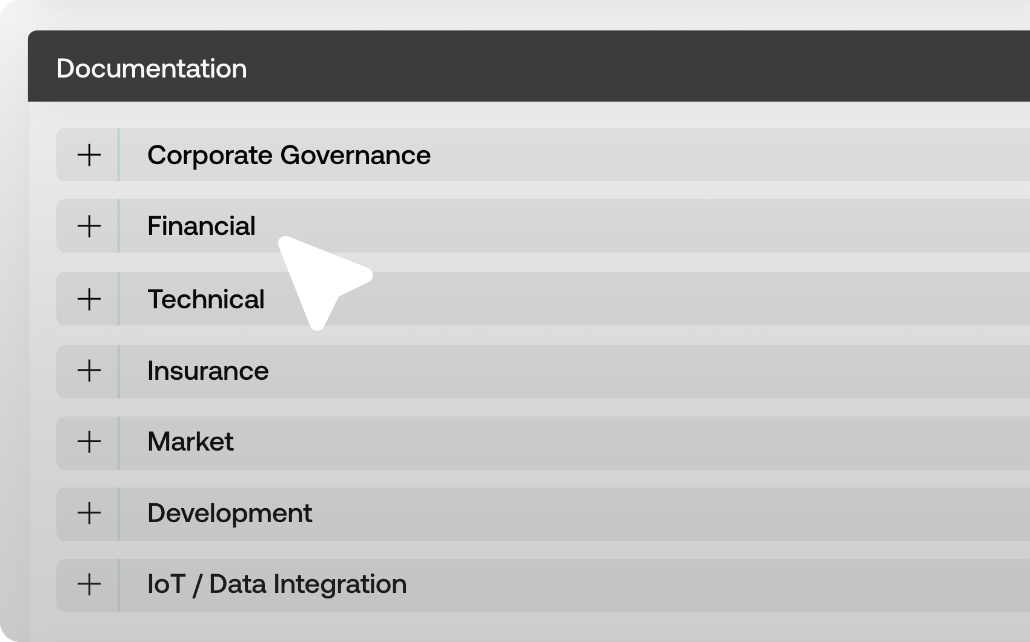The image size is (1030, 642).
Task: Select the Insurance label text
Action: (x=208, y=371)
